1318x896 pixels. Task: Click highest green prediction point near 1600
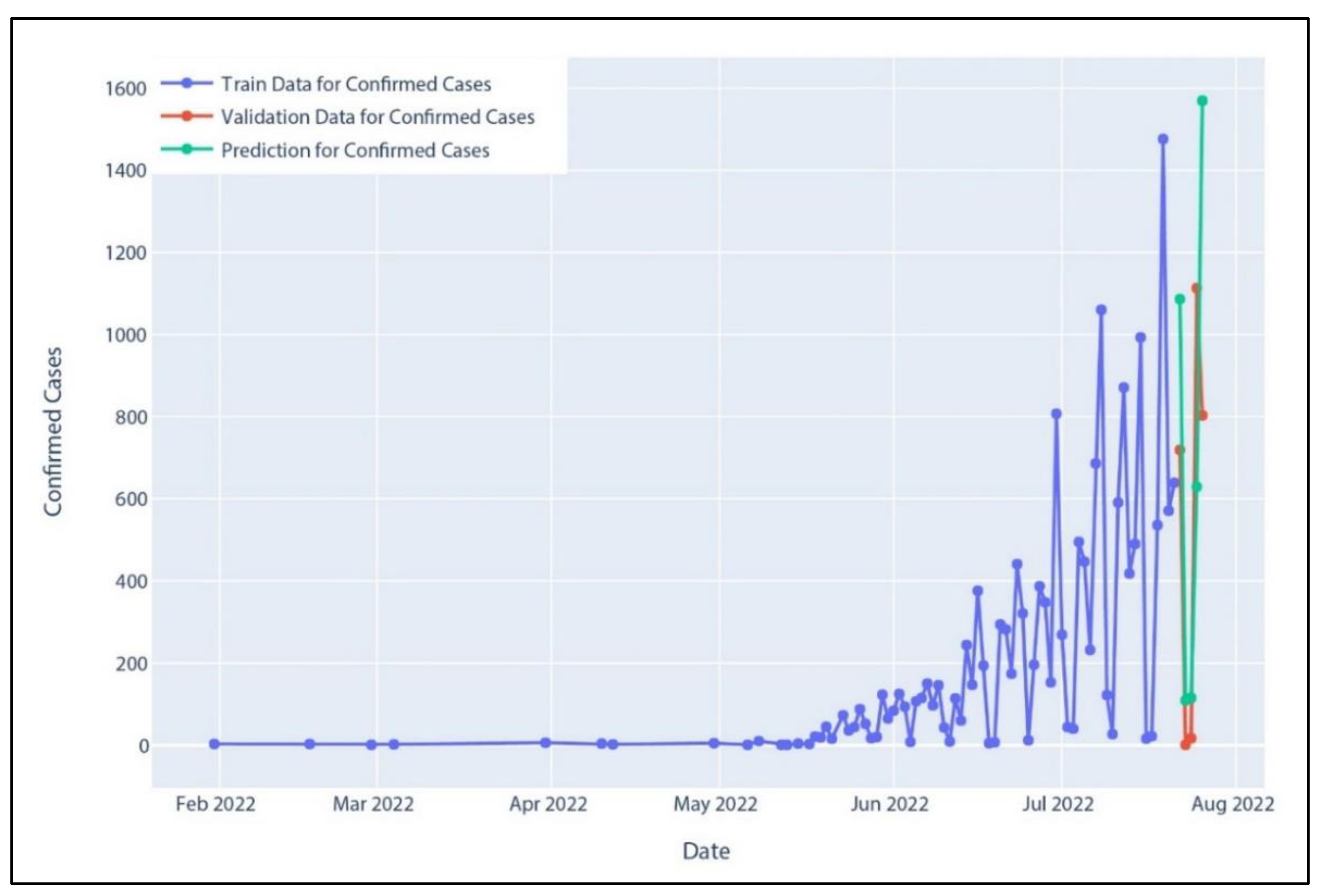tap(1202, 101)
